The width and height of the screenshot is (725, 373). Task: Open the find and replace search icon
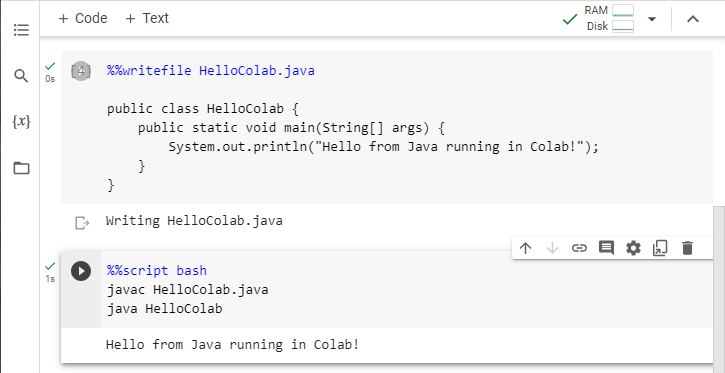click(21, 75)
